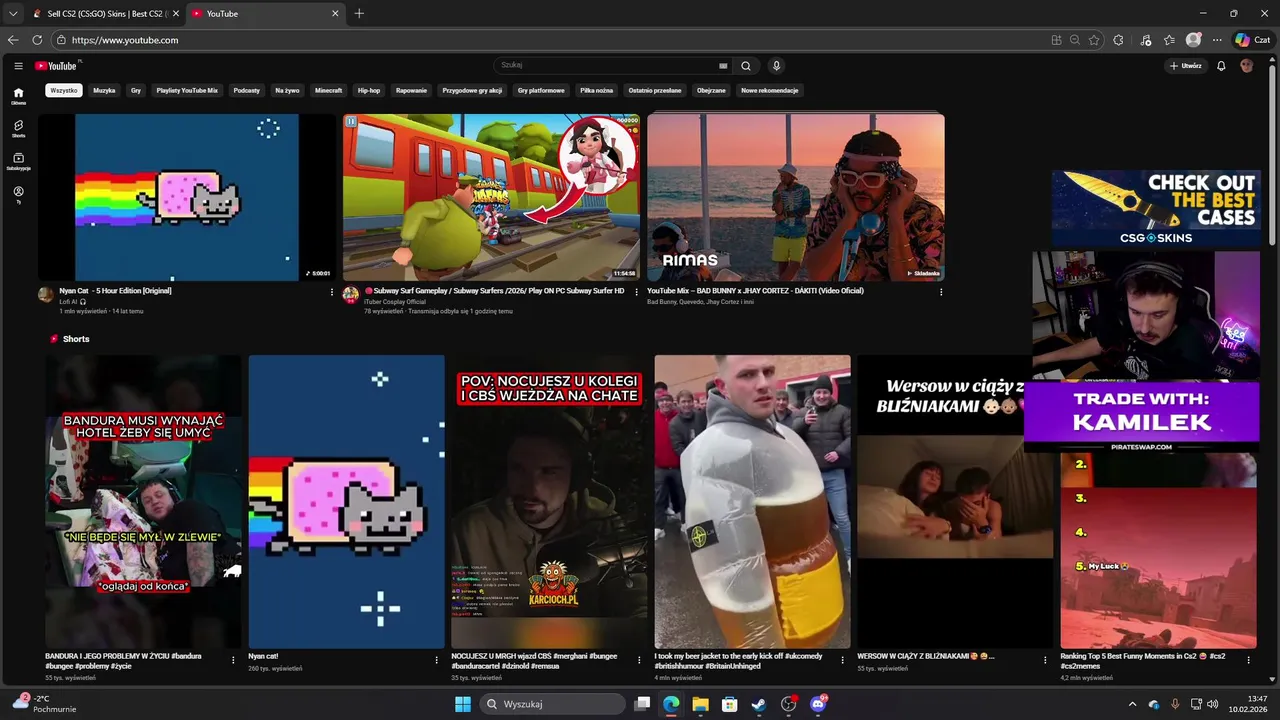Open options for beer jacket short
1280x720 pixels.
coord(842,660)
